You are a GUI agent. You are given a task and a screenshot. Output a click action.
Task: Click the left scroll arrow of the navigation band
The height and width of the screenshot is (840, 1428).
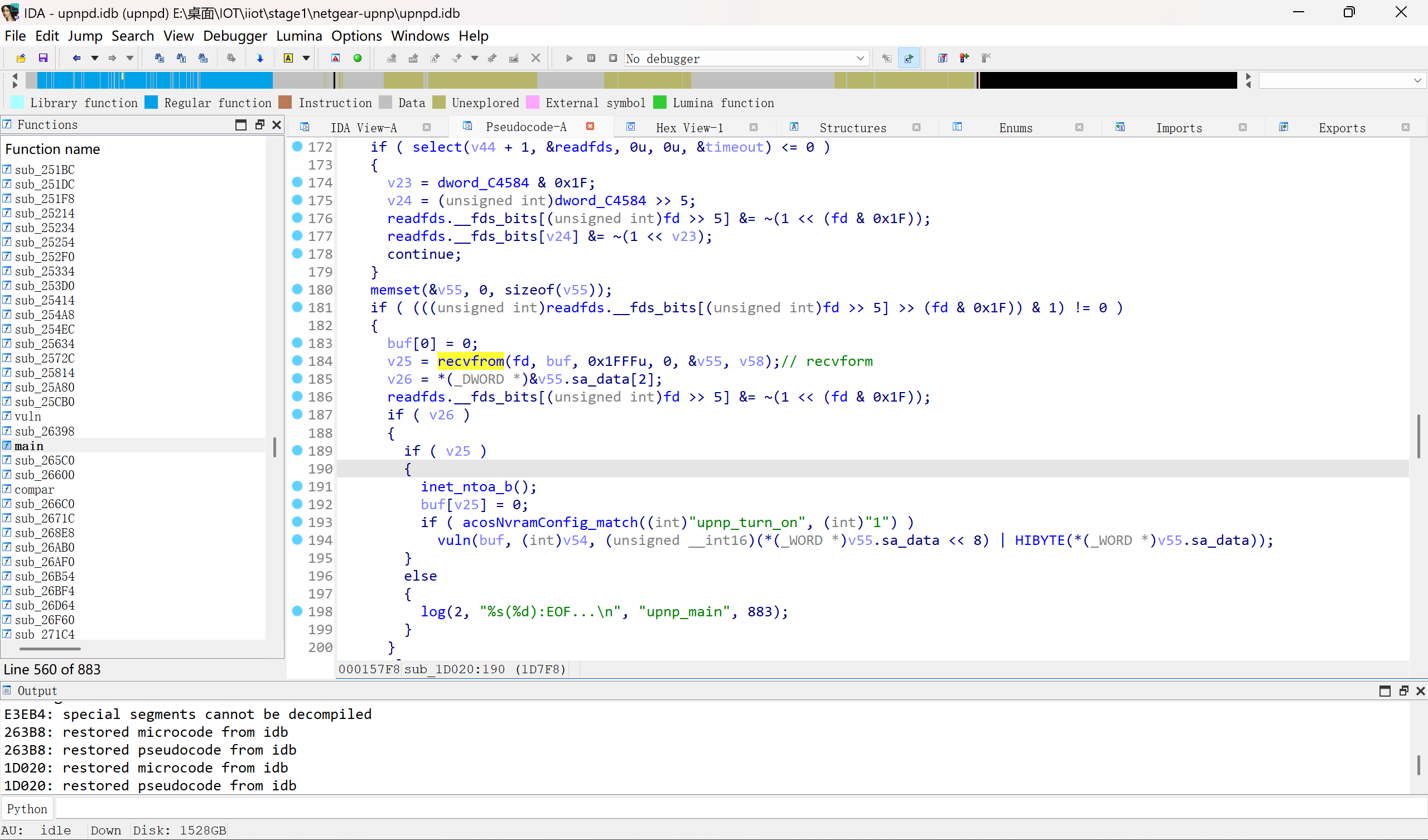tap(15, 76)
